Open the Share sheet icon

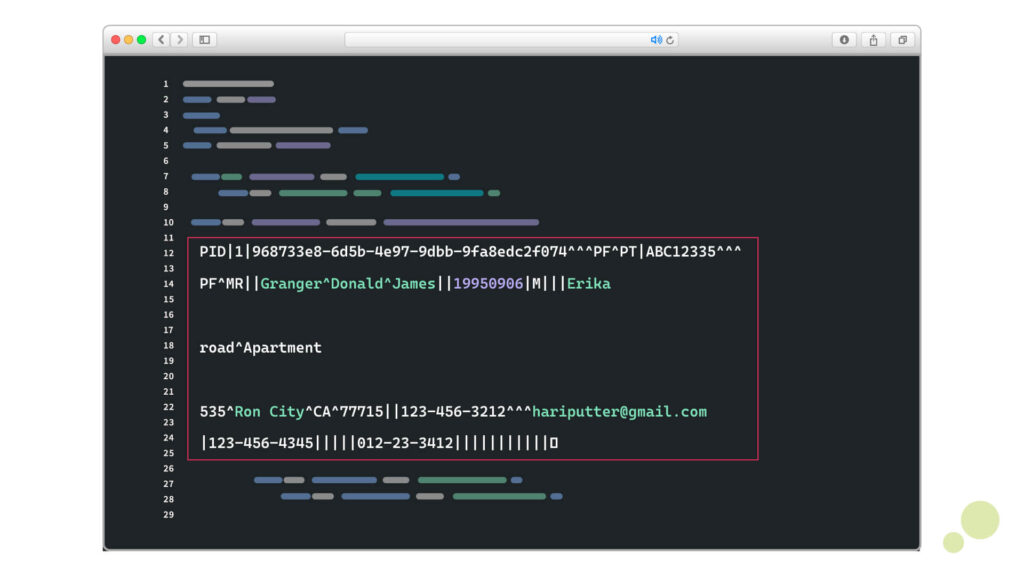(x=872, y=40)
